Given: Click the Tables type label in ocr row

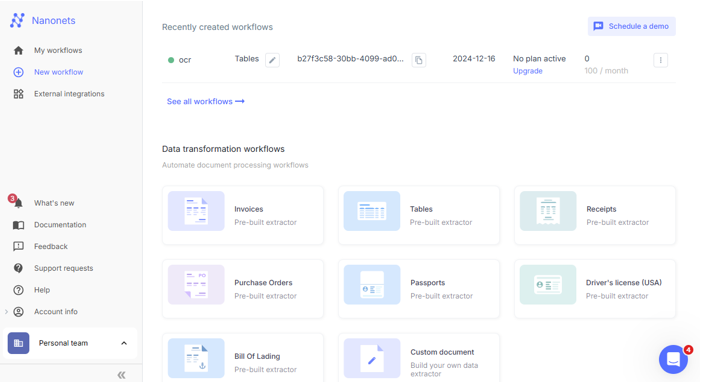Looking at the screenshot, I should [247, 59].
